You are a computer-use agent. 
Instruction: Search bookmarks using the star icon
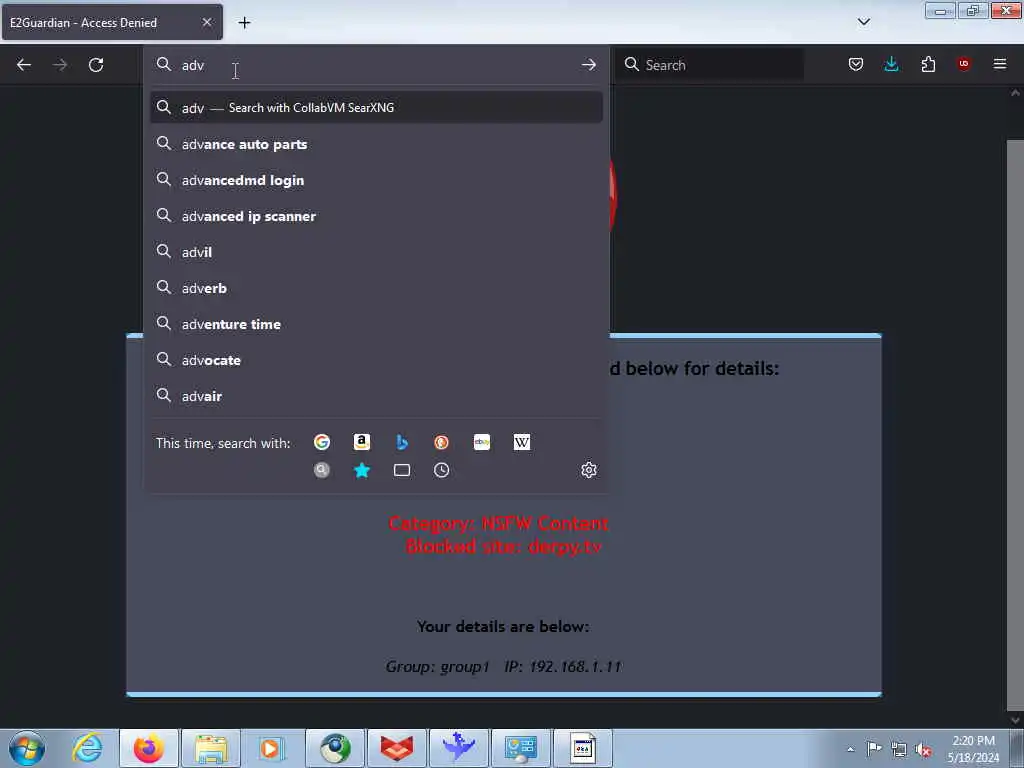pyautogui.click(x=362, y=470)
